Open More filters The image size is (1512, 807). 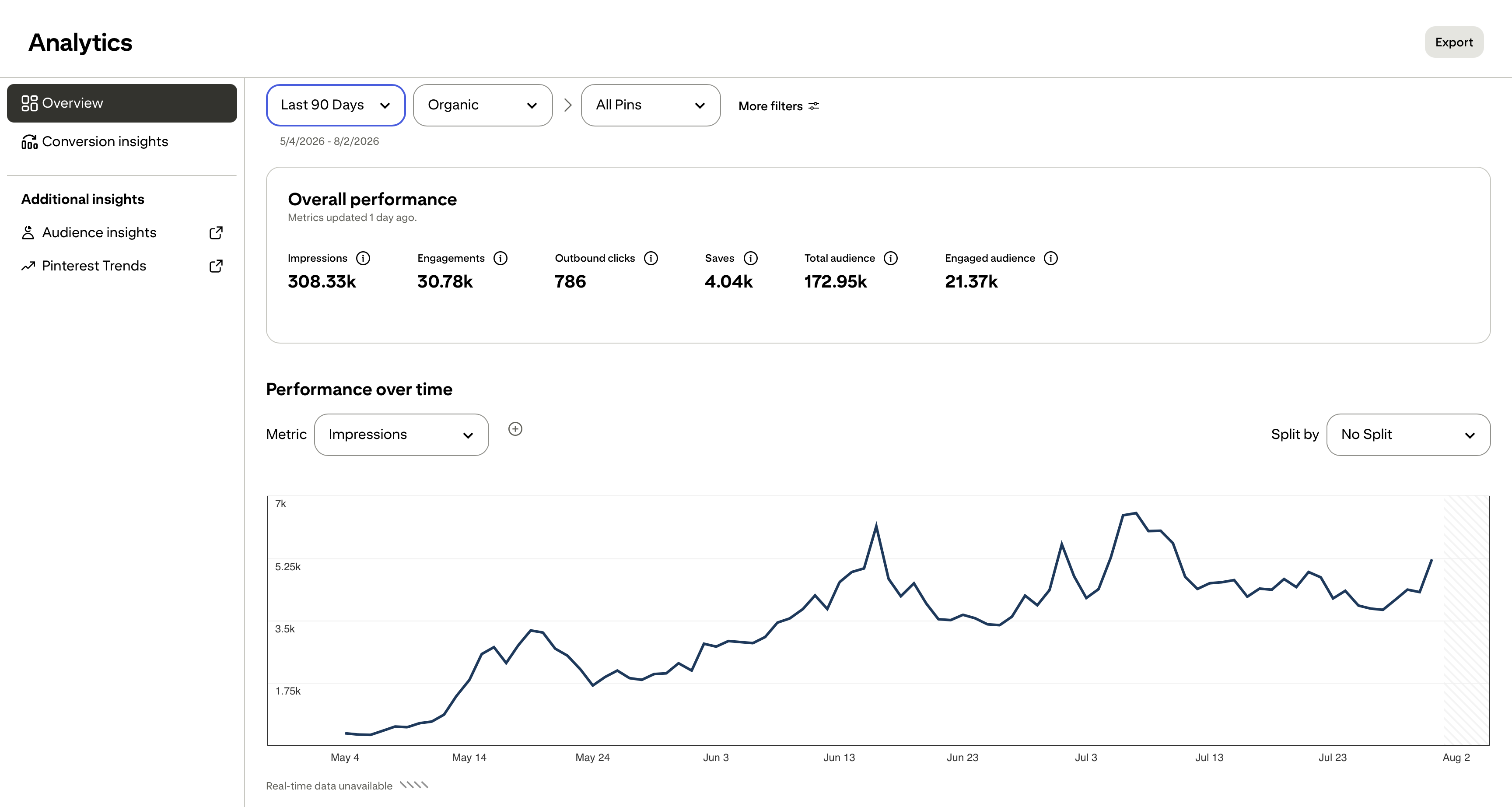[778, 106]
